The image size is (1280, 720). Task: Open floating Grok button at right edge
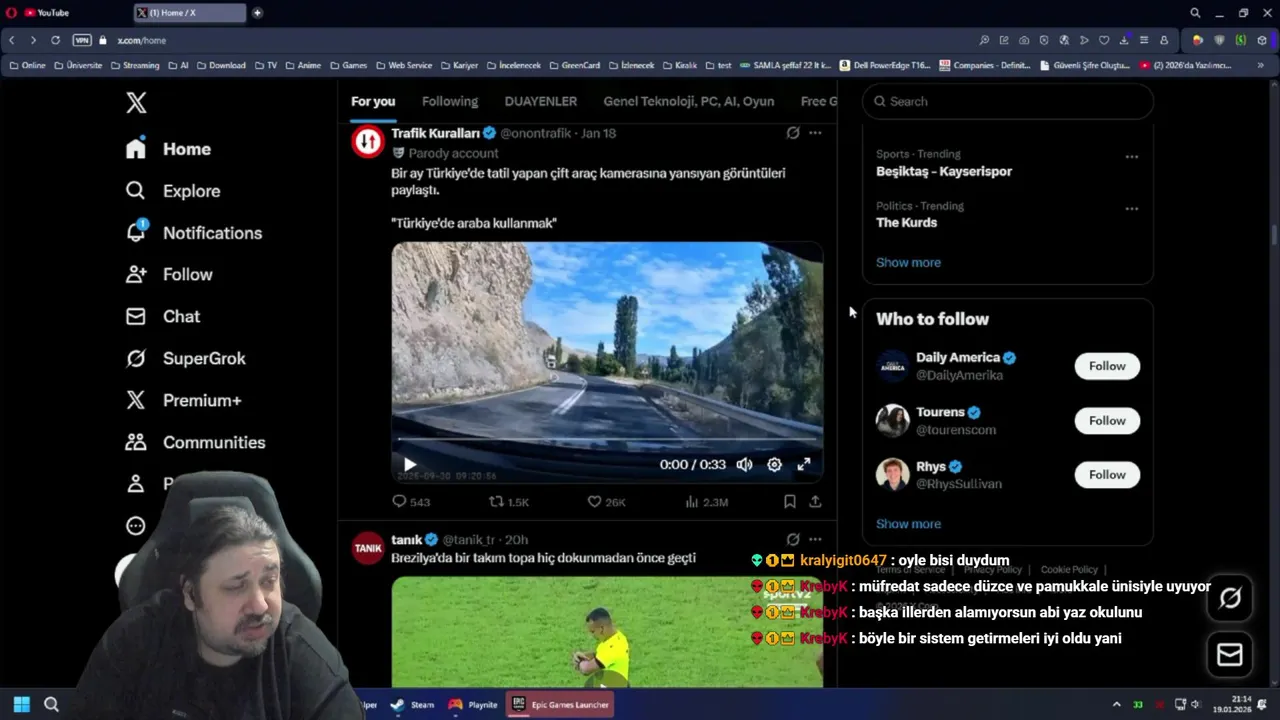(x=1230, y=598)
